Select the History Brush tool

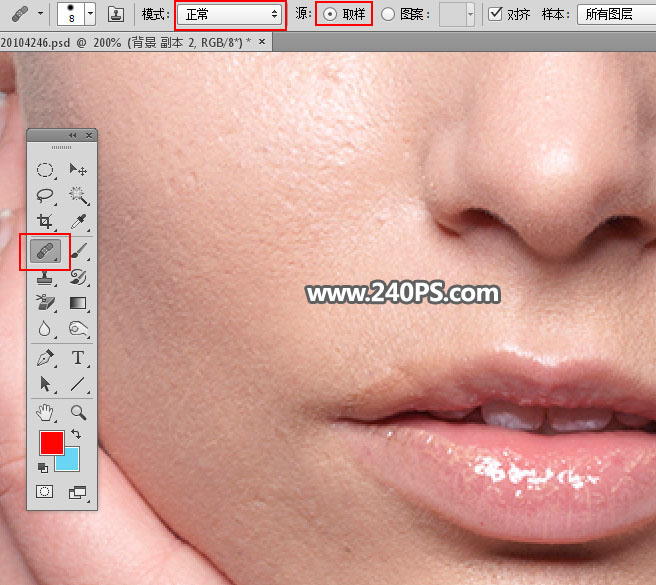click(79, 277)
